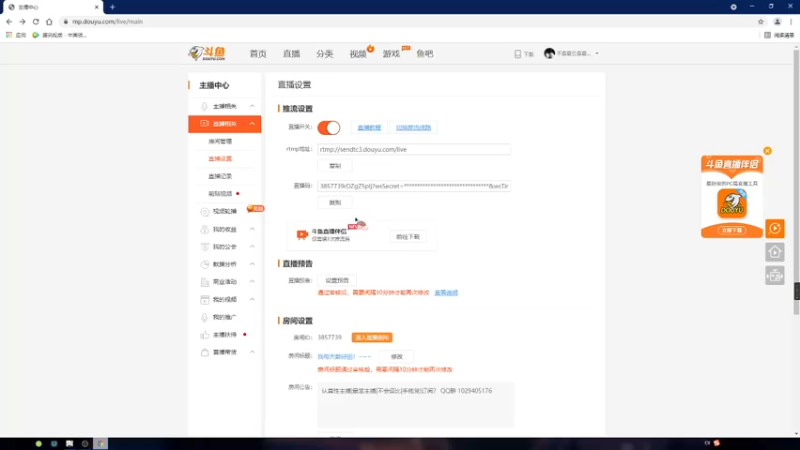Viewport: 800px width, 450px height.
Task: Toggle the 直播开关 live switch
Action: pos(329,128)
